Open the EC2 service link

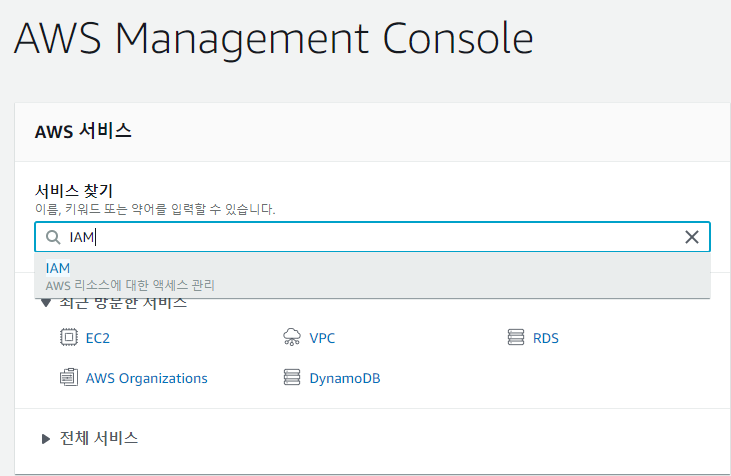click(x=97, y=338)
